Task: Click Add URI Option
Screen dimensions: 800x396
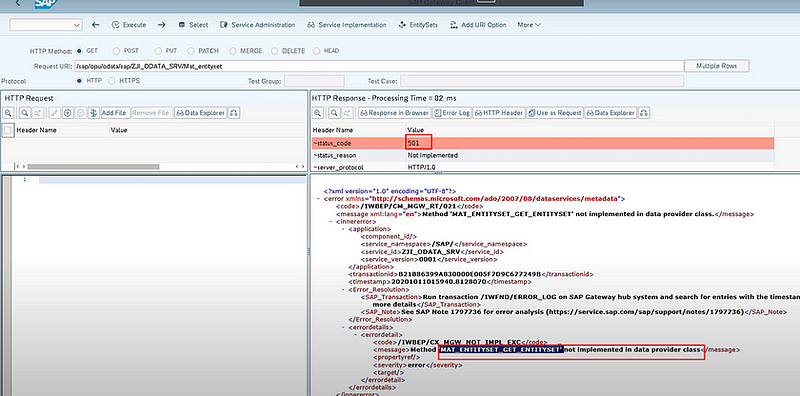Action: point(478,24)
